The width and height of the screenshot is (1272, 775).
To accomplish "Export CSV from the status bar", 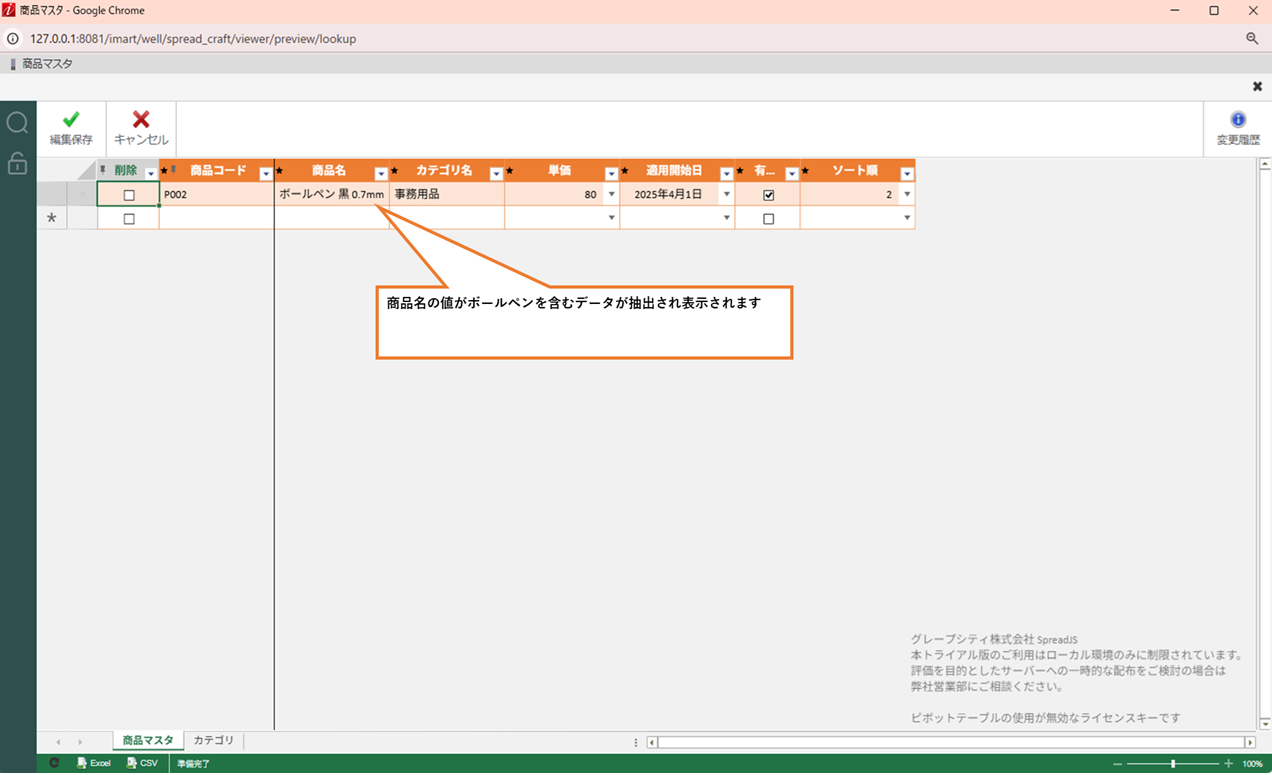I will [x=142, y=763].
